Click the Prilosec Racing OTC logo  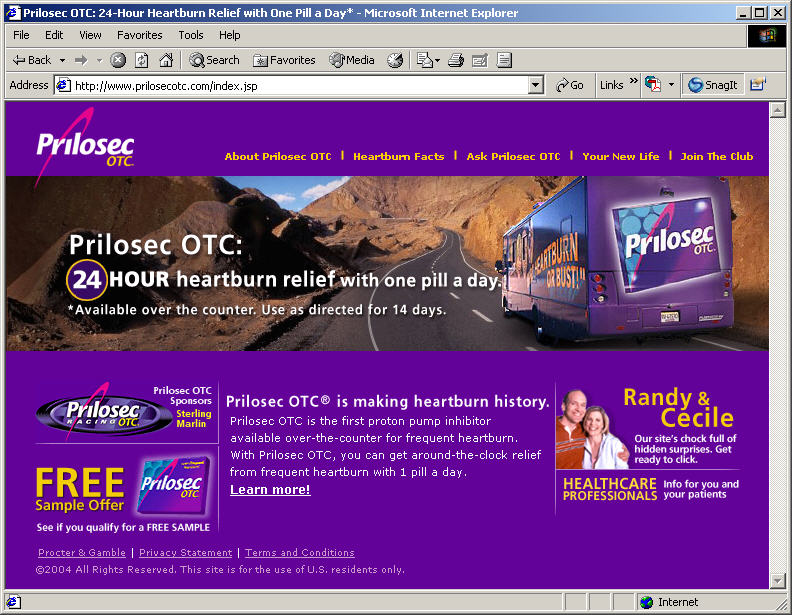104,413
